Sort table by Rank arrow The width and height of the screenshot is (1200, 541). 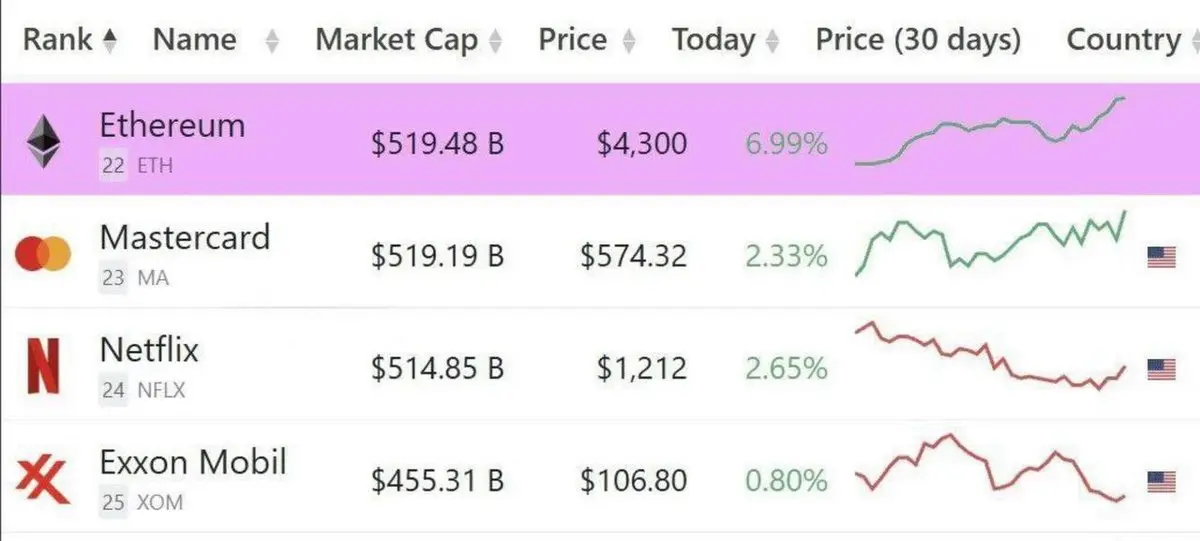[109, 41]
